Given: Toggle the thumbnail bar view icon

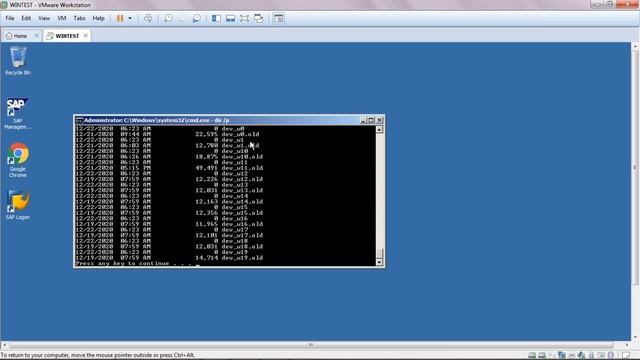Looking at the screenshot, I should pos(231,18).
